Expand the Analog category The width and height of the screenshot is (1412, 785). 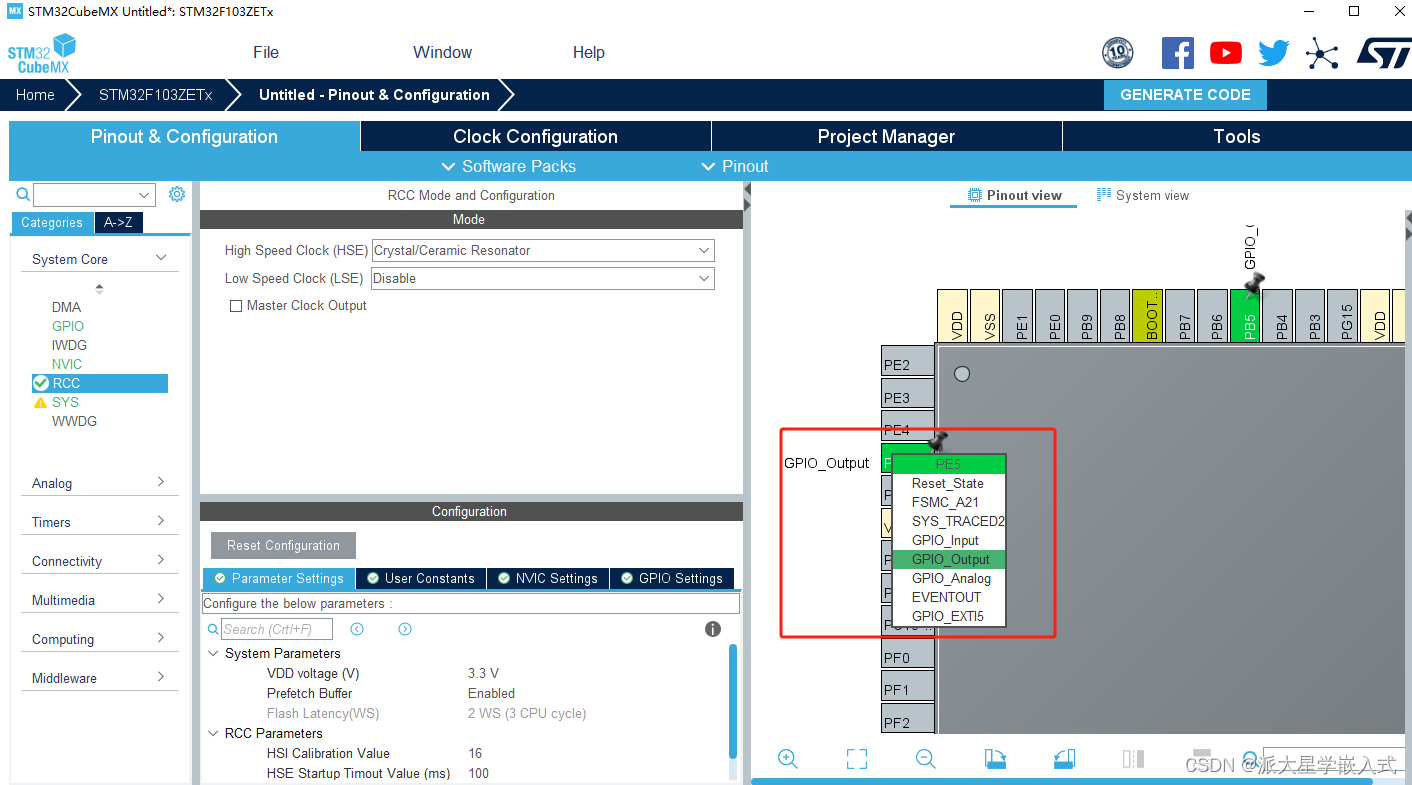point(161,482)
